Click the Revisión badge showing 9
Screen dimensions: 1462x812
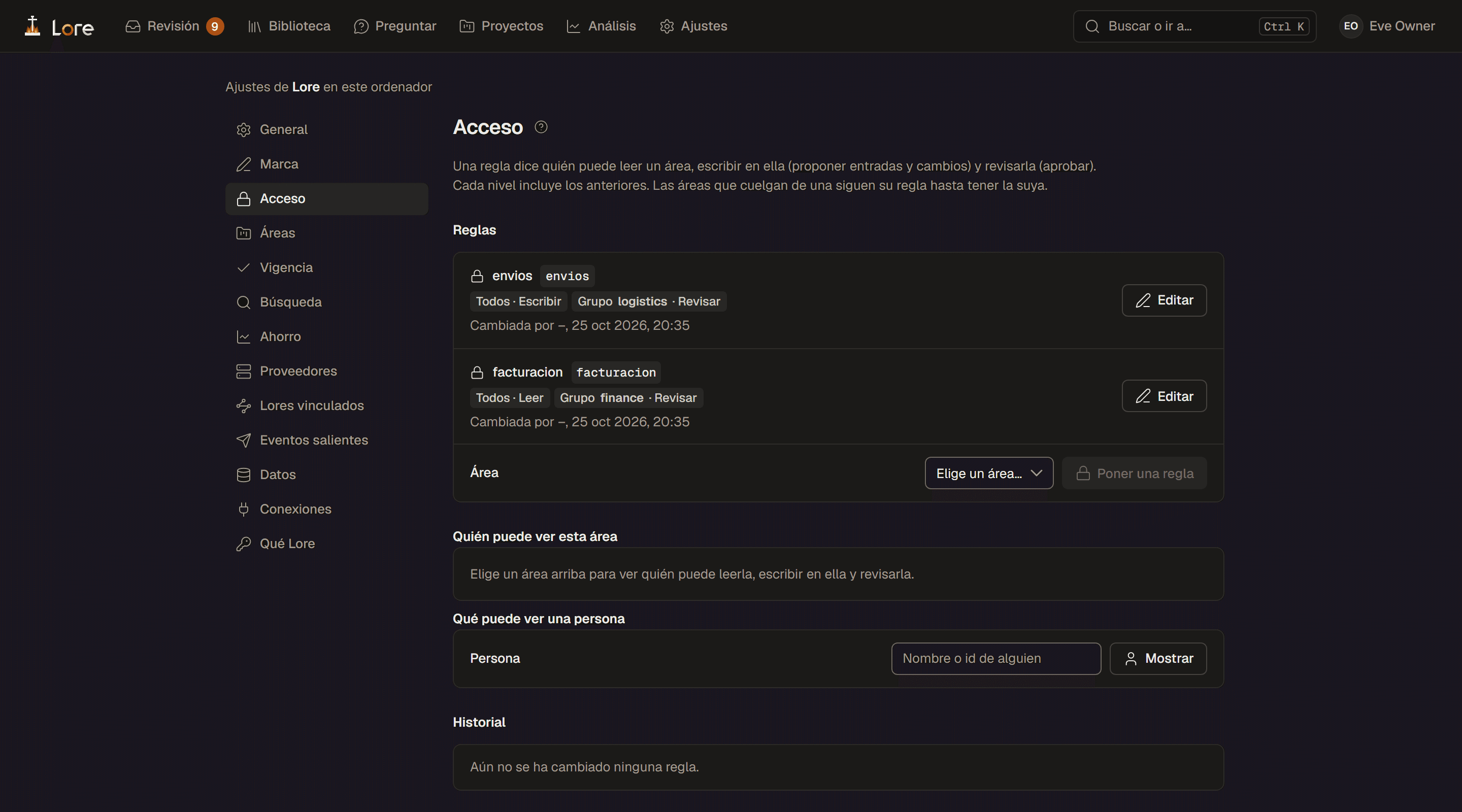215,26
